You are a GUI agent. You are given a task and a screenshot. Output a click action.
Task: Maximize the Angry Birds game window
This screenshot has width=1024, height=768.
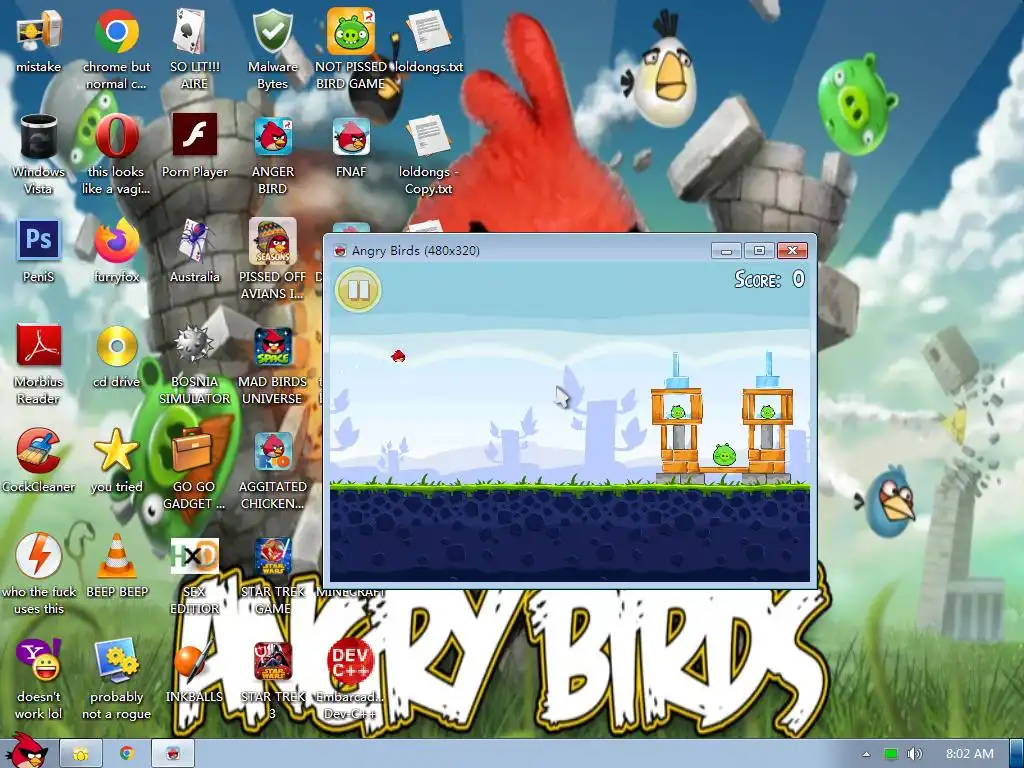(x=759, y=250)
